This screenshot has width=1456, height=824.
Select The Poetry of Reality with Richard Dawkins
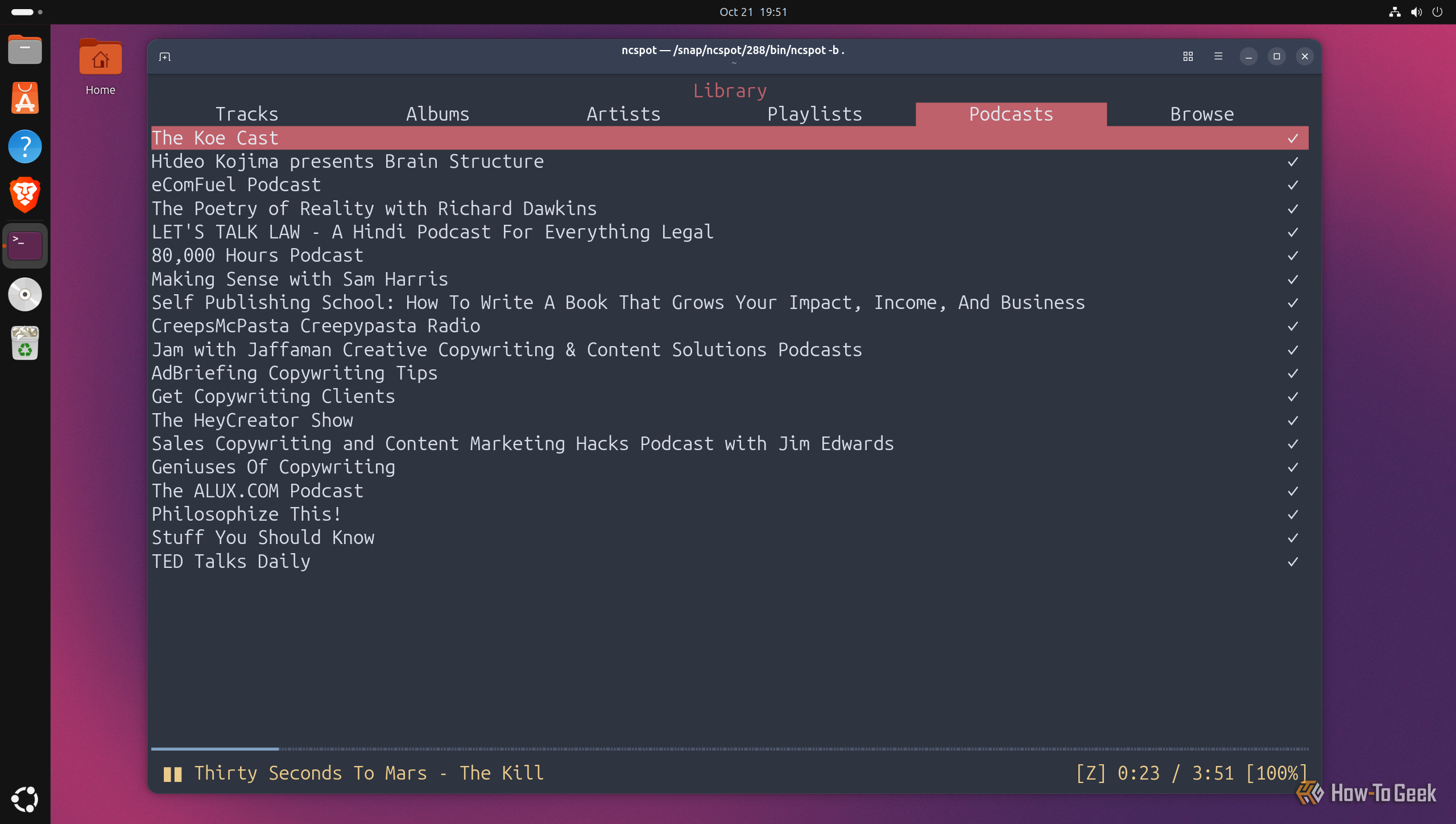coord(730,209)
